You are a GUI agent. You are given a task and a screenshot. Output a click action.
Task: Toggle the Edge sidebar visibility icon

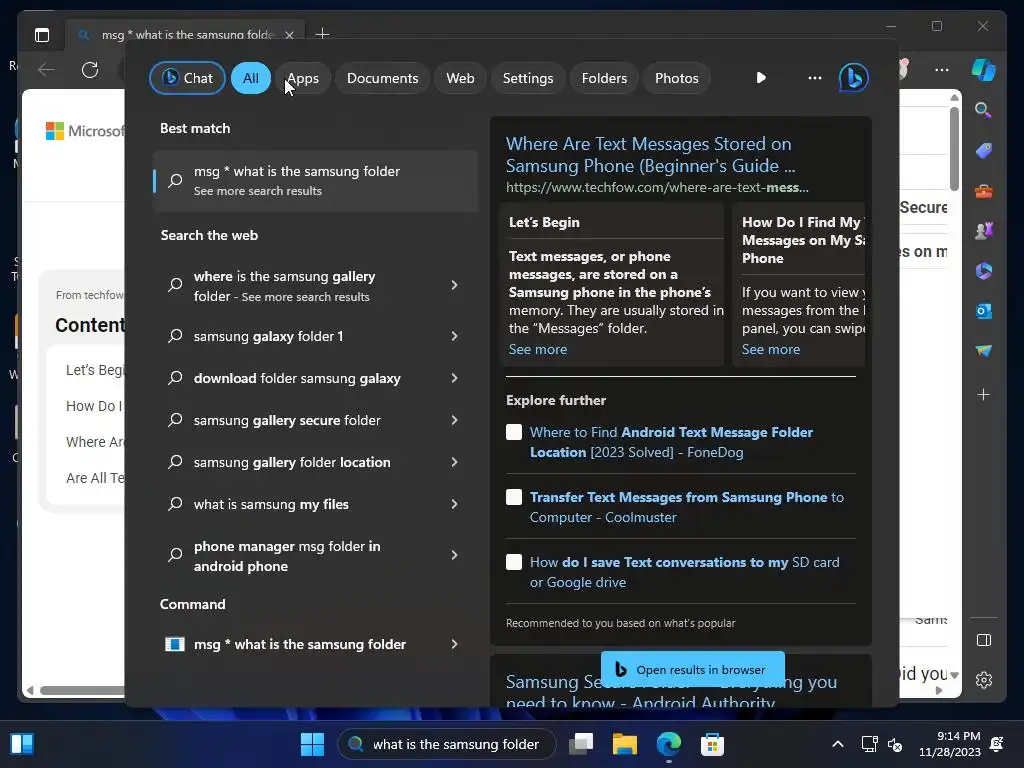984,640
